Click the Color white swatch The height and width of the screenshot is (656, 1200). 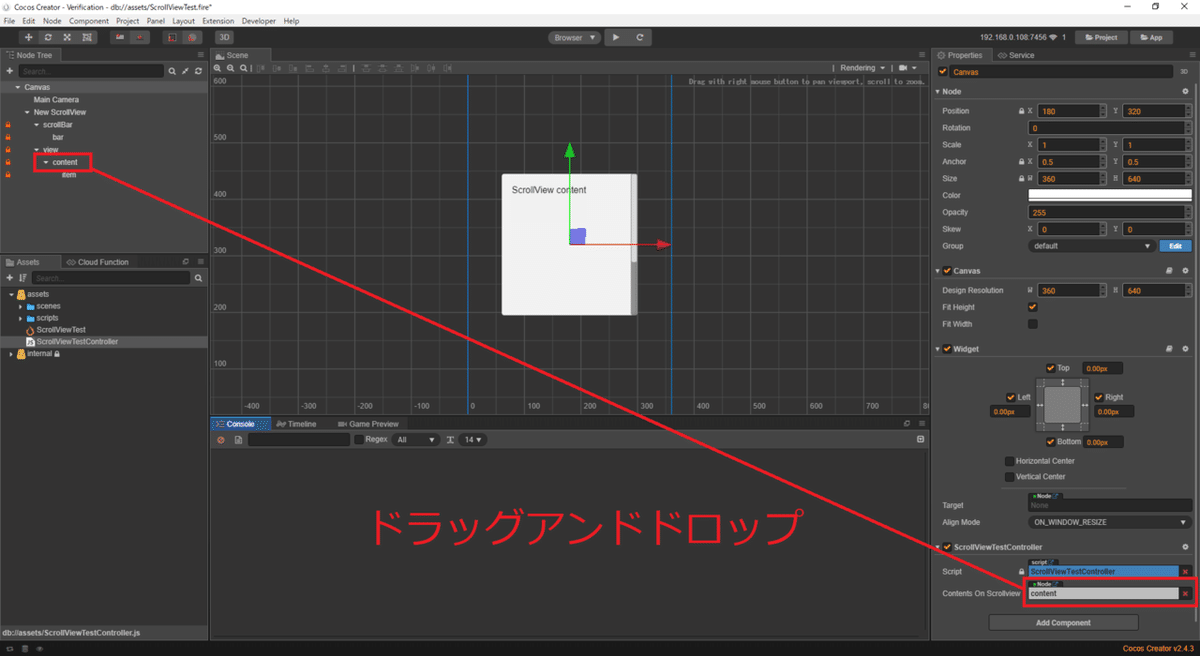[1110, 195]
